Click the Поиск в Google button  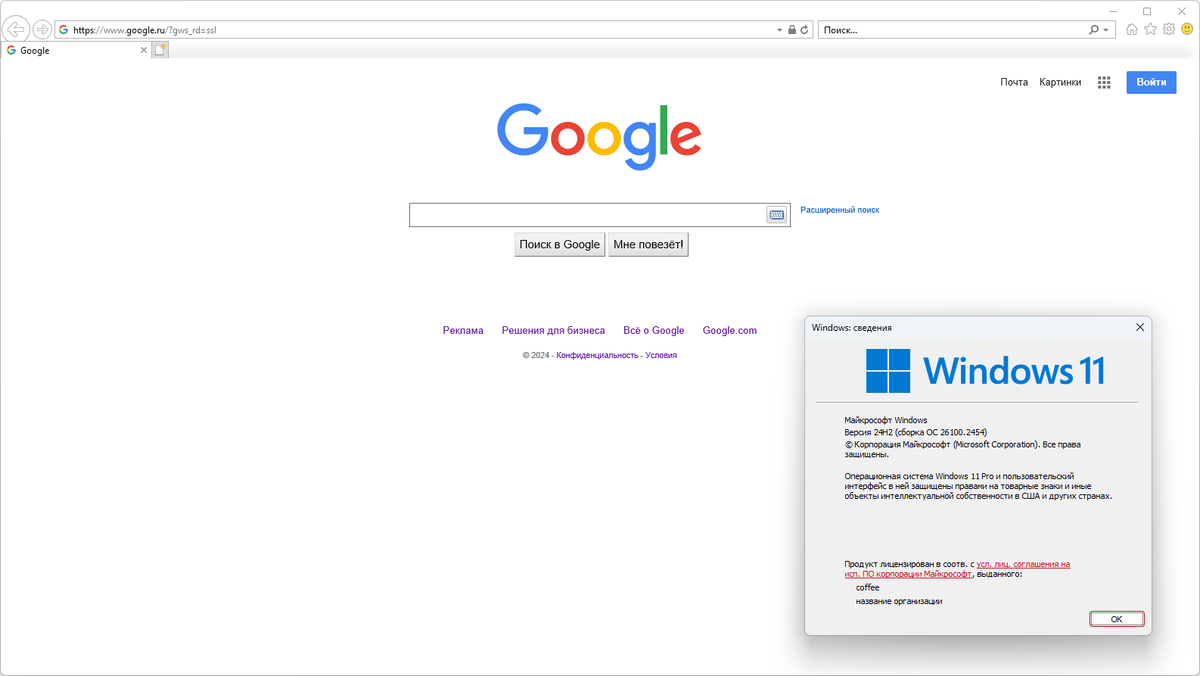(560, 245)
